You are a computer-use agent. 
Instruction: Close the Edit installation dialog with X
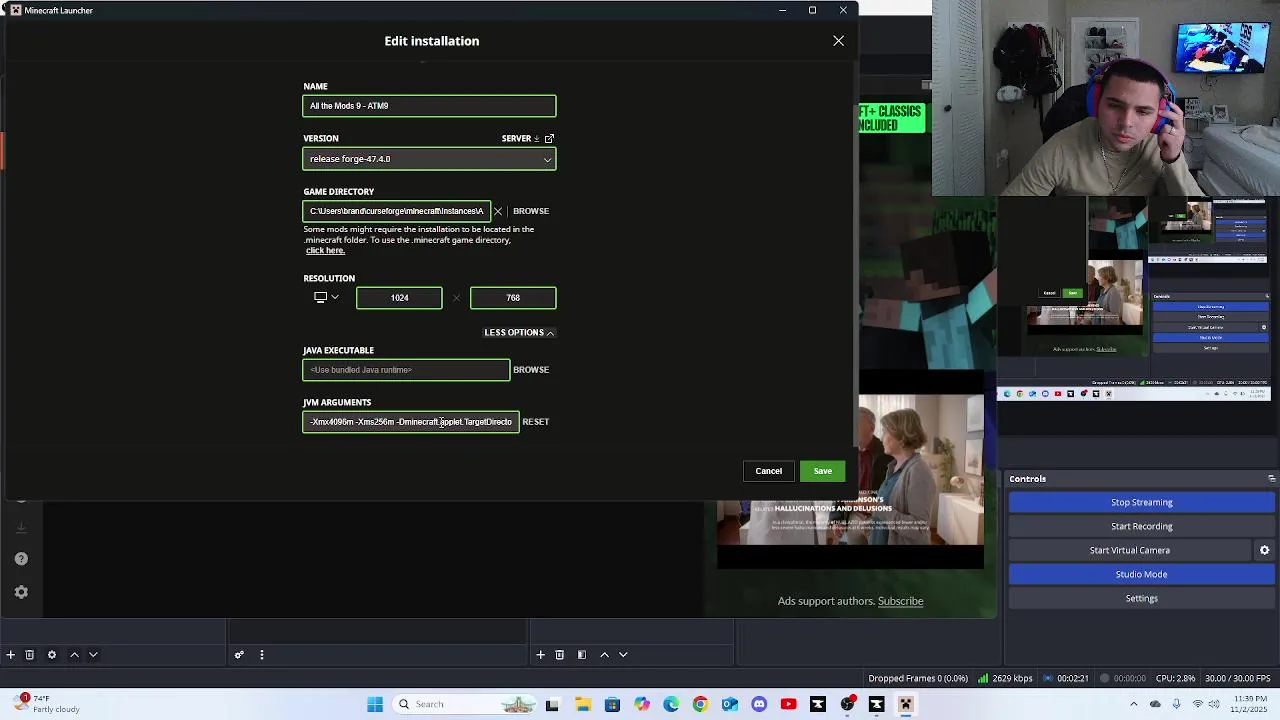pos(838,41)
